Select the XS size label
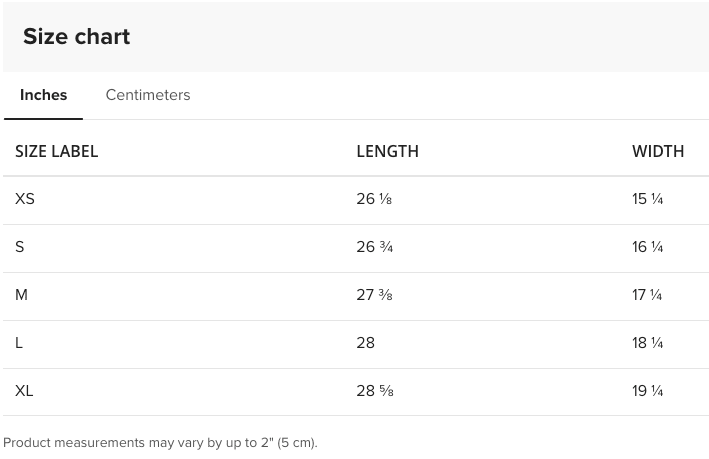Screen dimensions: 709x459 (25, 199)
